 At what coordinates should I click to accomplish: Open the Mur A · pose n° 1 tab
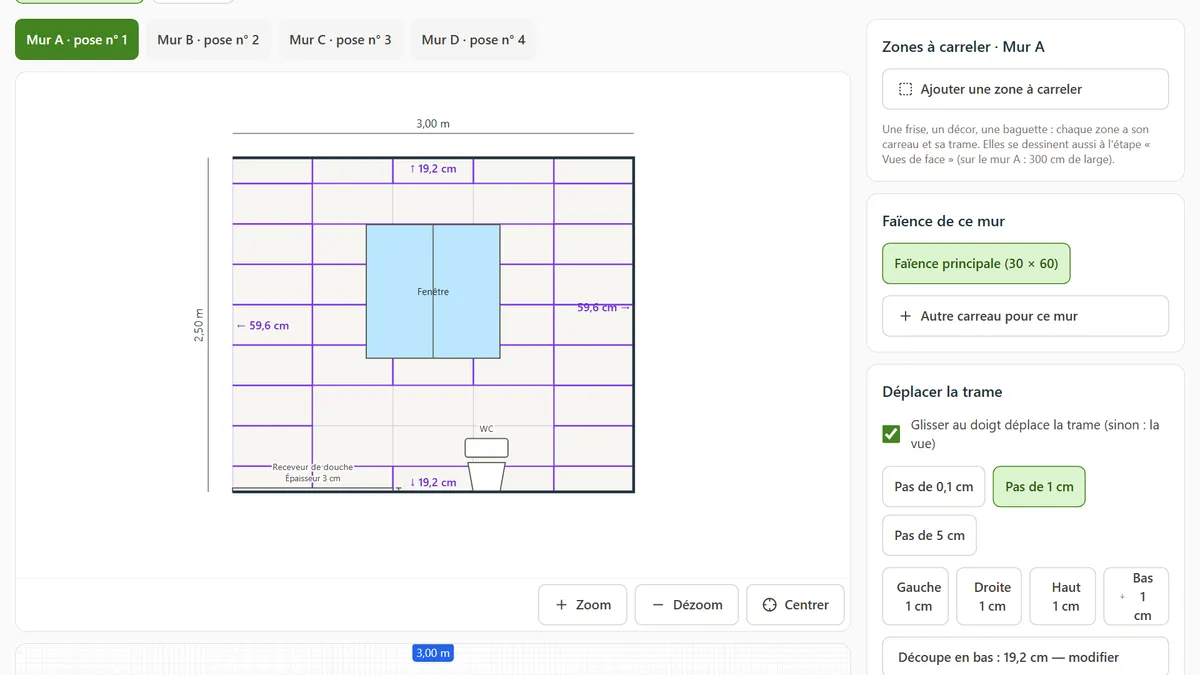77,40
